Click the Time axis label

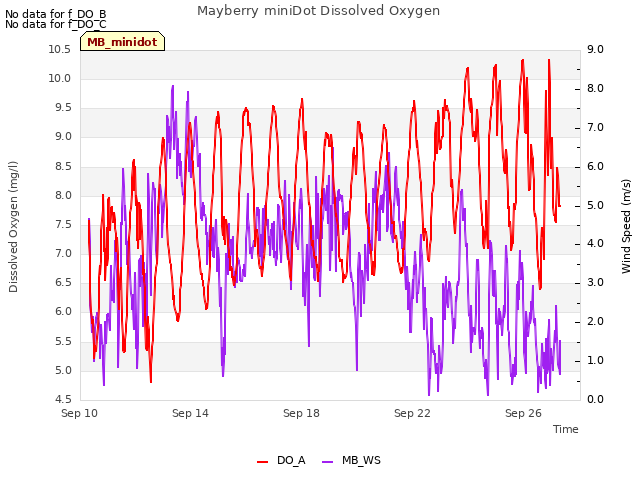click(x=566, y=429)
